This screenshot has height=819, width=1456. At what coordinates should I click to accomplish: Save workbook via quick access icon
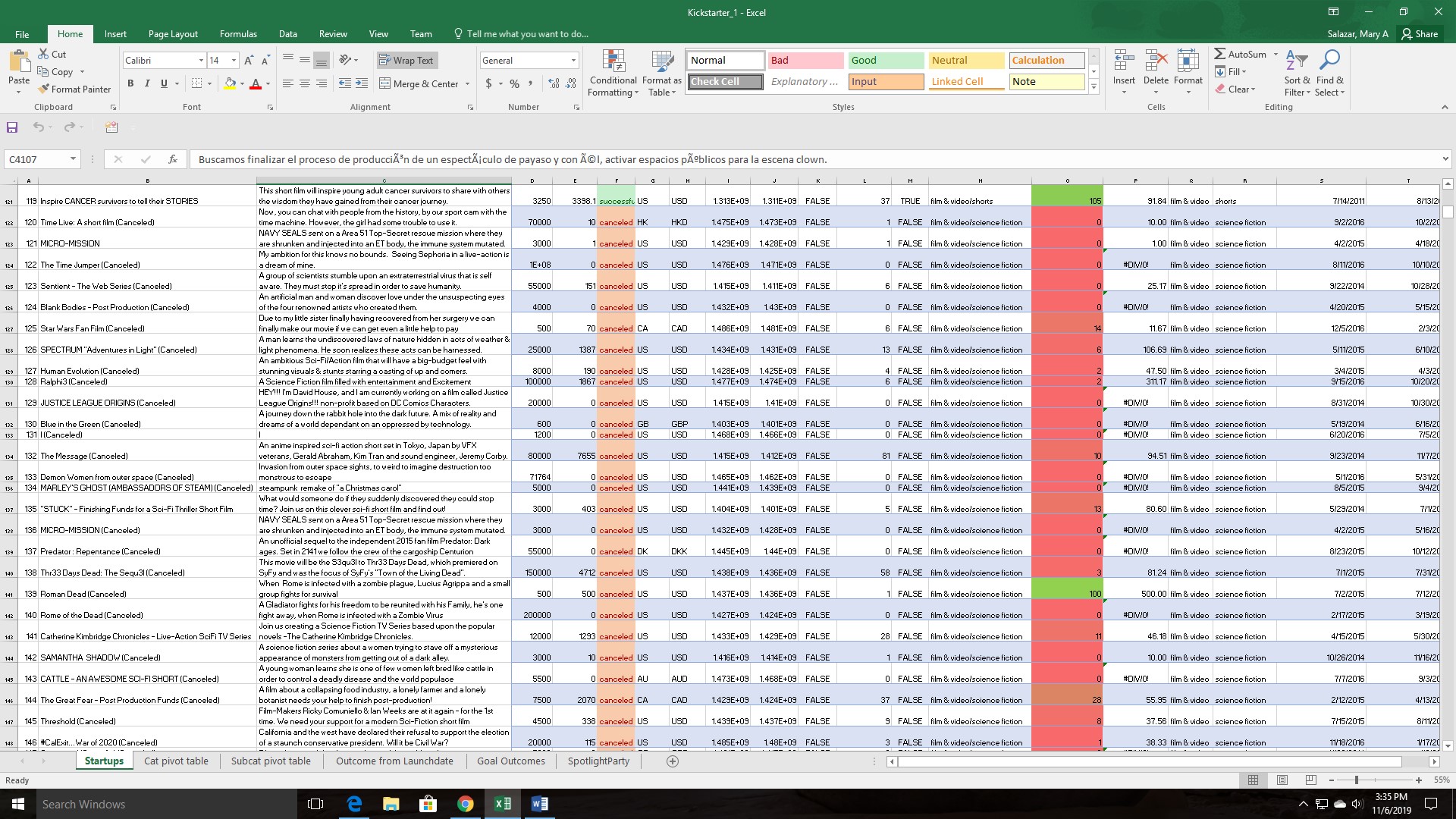coord(12,127)
